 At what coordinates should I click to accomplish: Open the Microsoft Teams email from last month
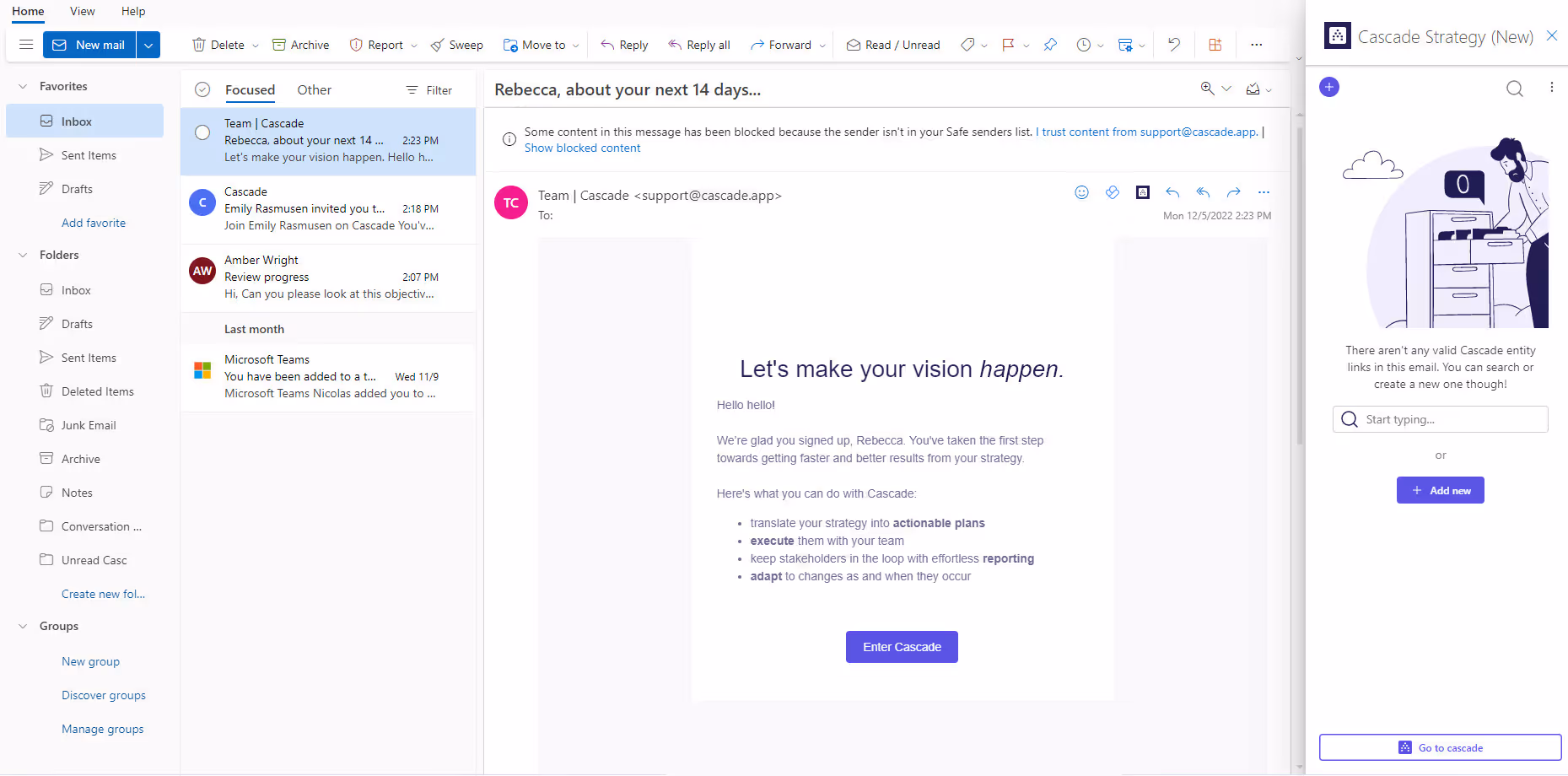point(328,377)
